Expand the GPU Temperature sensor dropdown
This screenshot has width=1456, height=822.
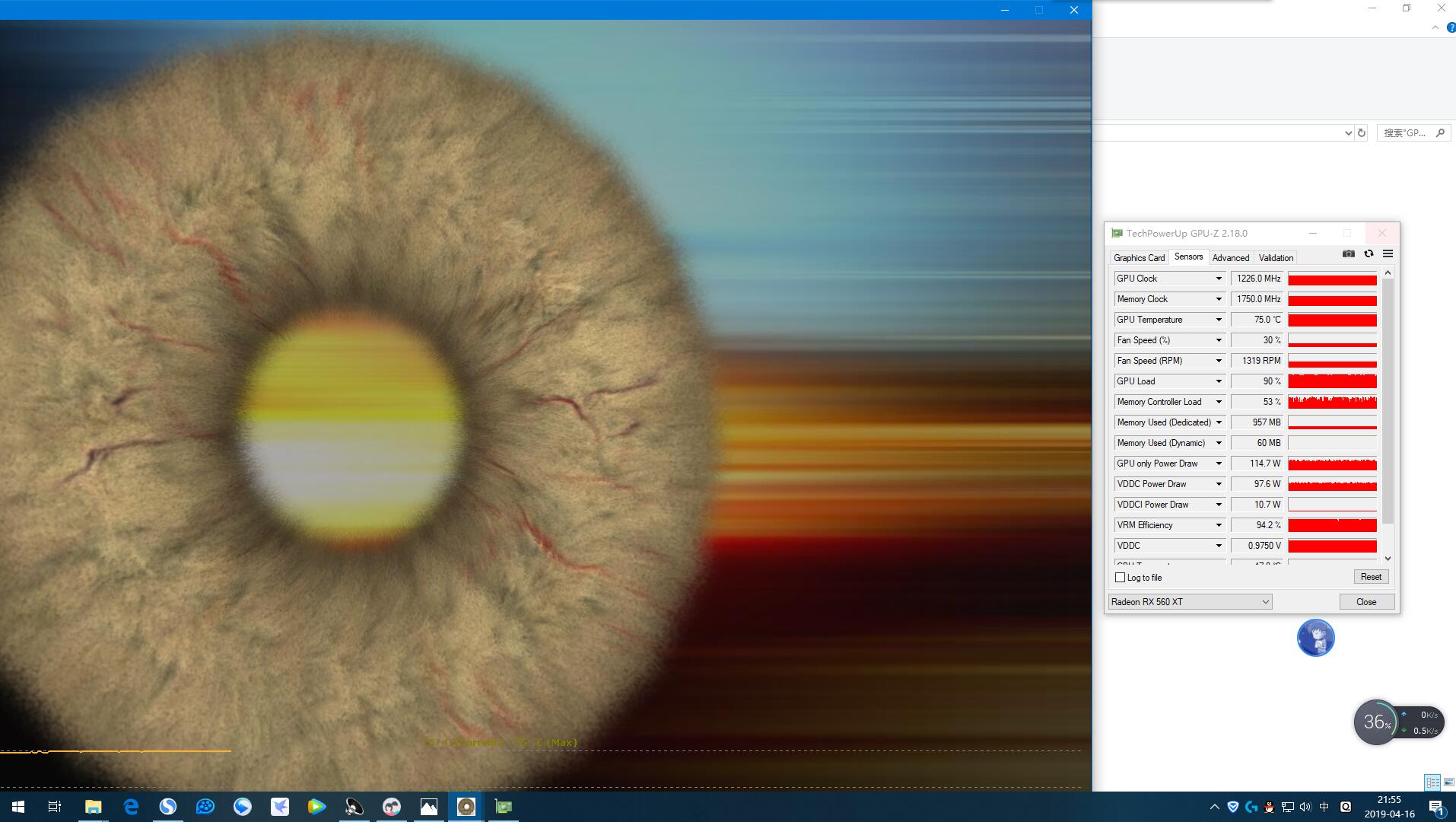point(1218,320)
